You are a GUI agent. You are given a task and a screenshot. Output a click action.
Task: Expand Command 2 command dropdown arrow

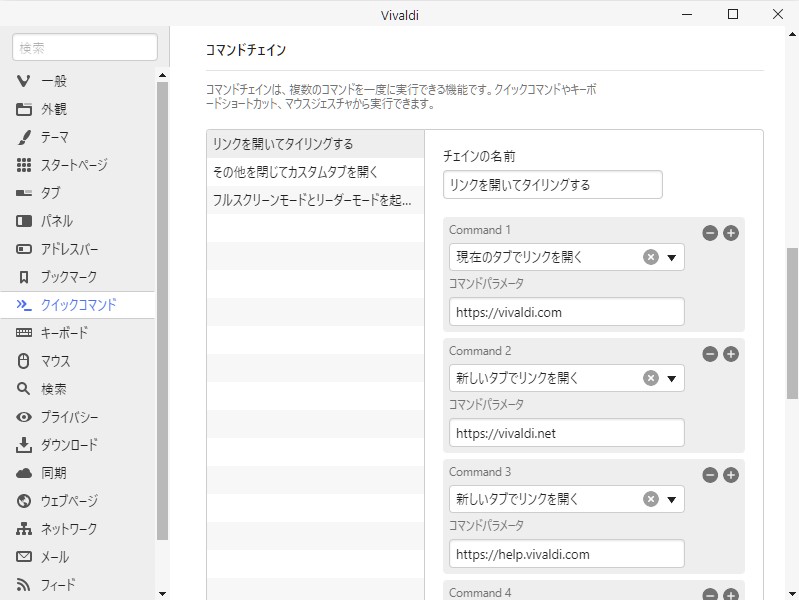[672, 378]
